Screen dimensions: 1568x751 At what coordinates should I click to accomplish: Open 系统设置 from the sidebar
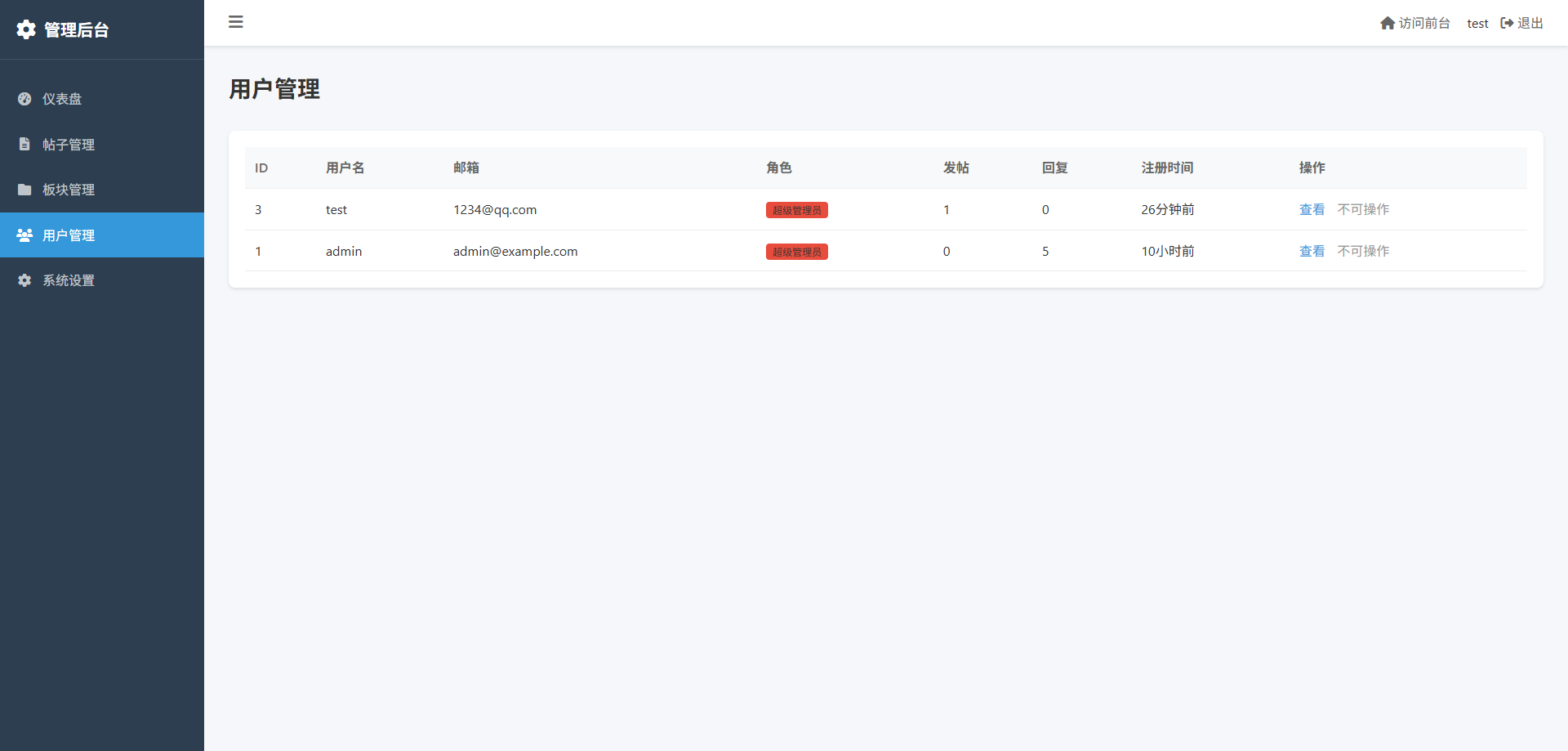coord(69,280)
